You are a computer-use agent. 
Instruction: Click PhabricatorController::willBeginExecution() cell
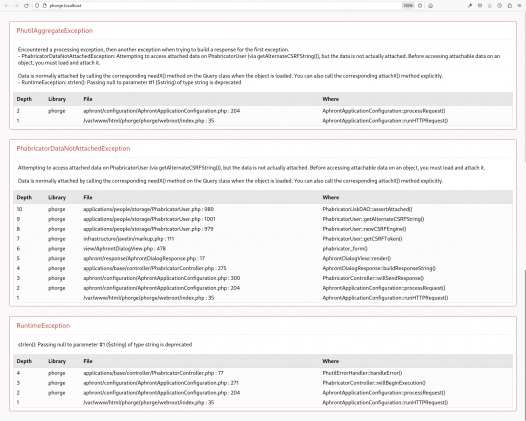pyautogui.click(x=374, y=383)
